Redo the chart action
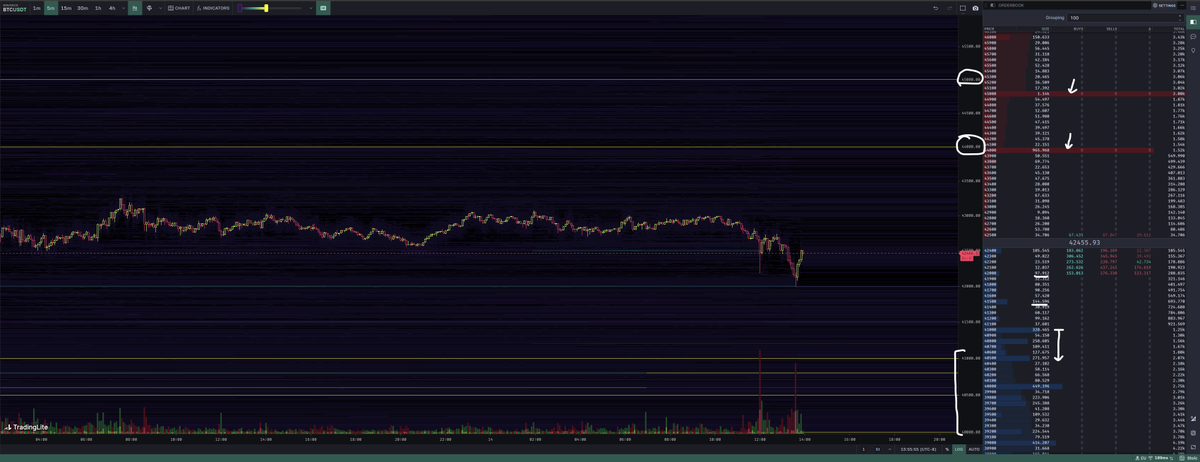 (949, 8)
